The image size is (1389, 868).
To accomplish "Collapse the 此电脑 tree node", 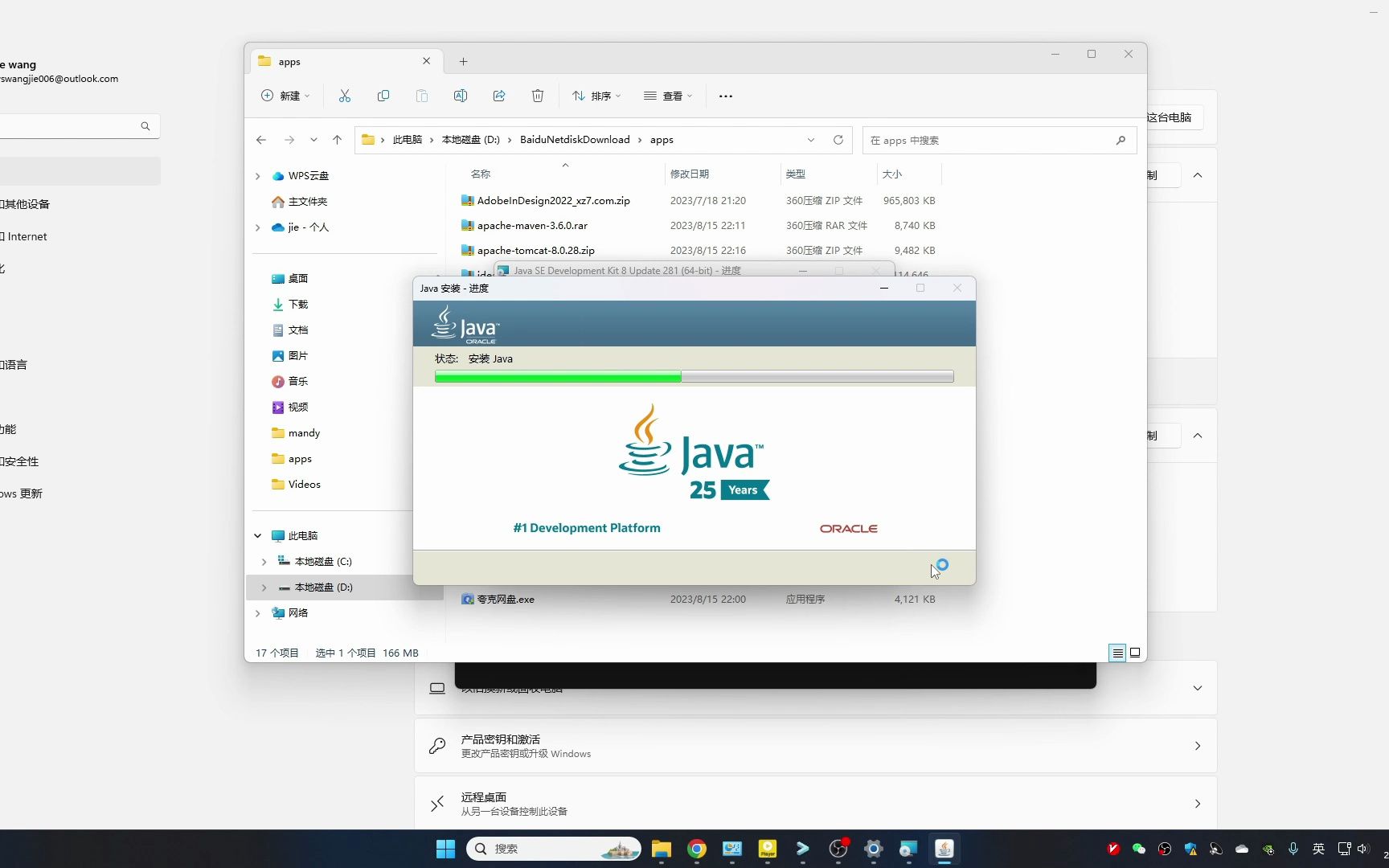I will pos(258,536).
